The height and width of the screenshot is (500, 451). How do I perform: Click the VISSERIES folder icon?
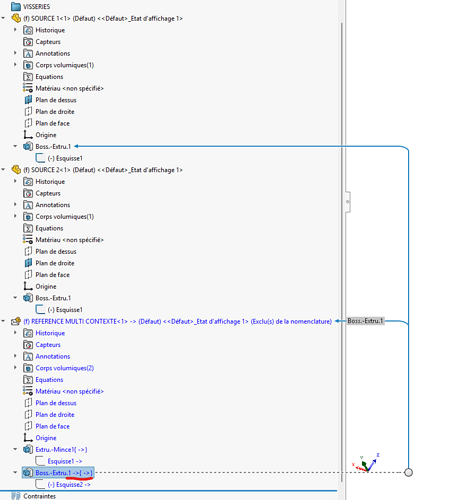click(x=16, y=6)
